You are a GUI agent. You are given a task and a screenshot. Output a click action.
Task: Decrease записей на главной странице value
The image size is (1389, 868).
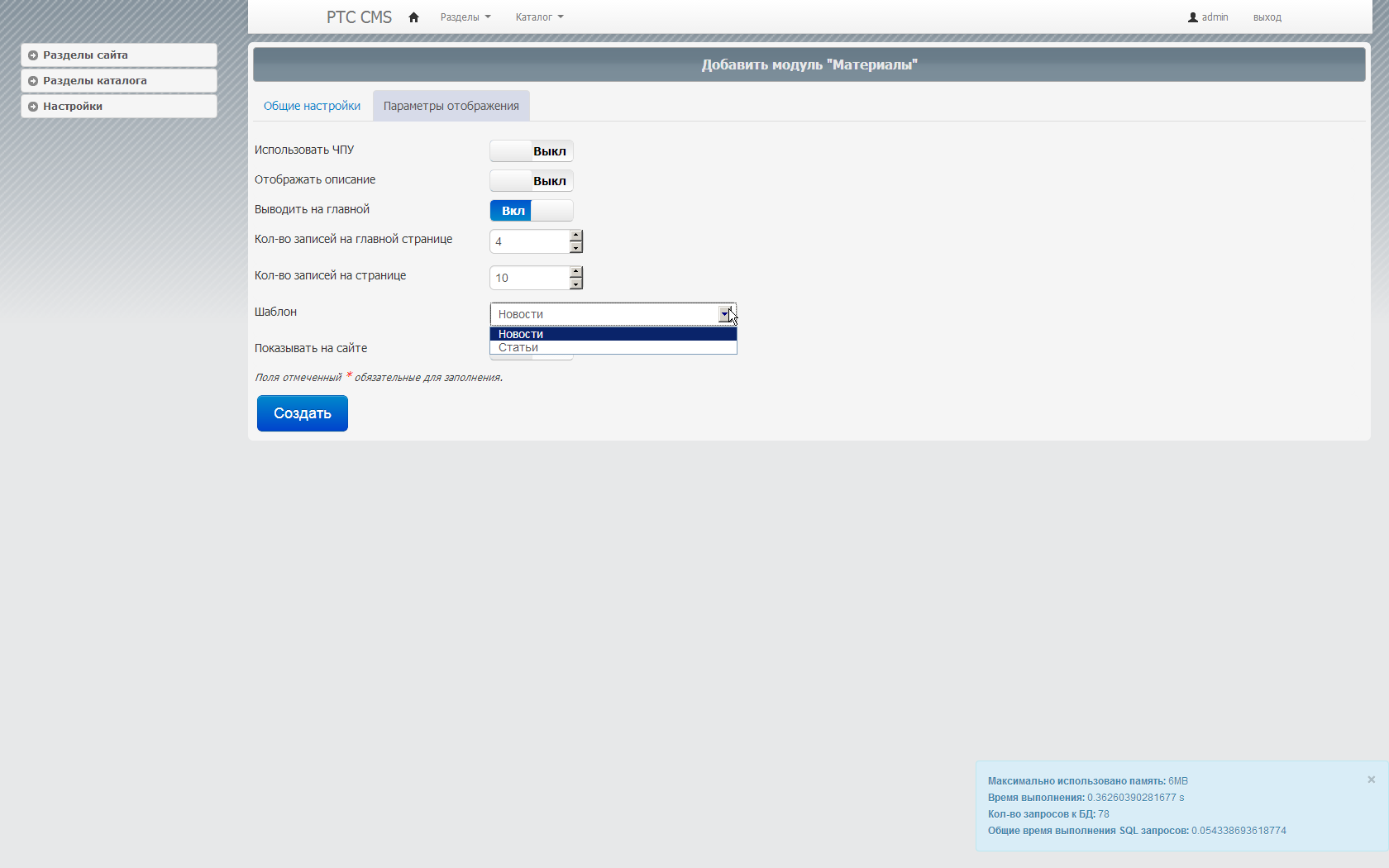pos(576,247)
